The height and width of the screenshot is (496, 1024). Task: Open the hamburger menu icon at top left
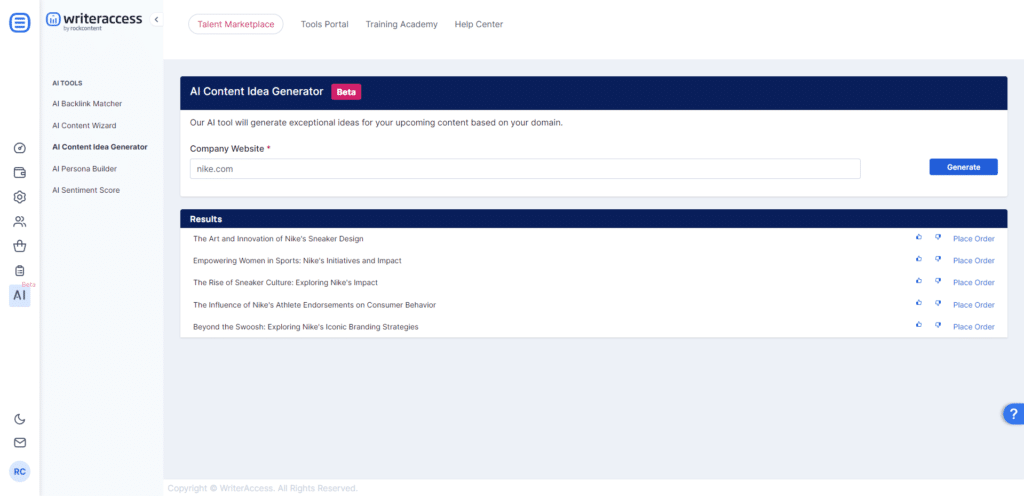[20, 23]
